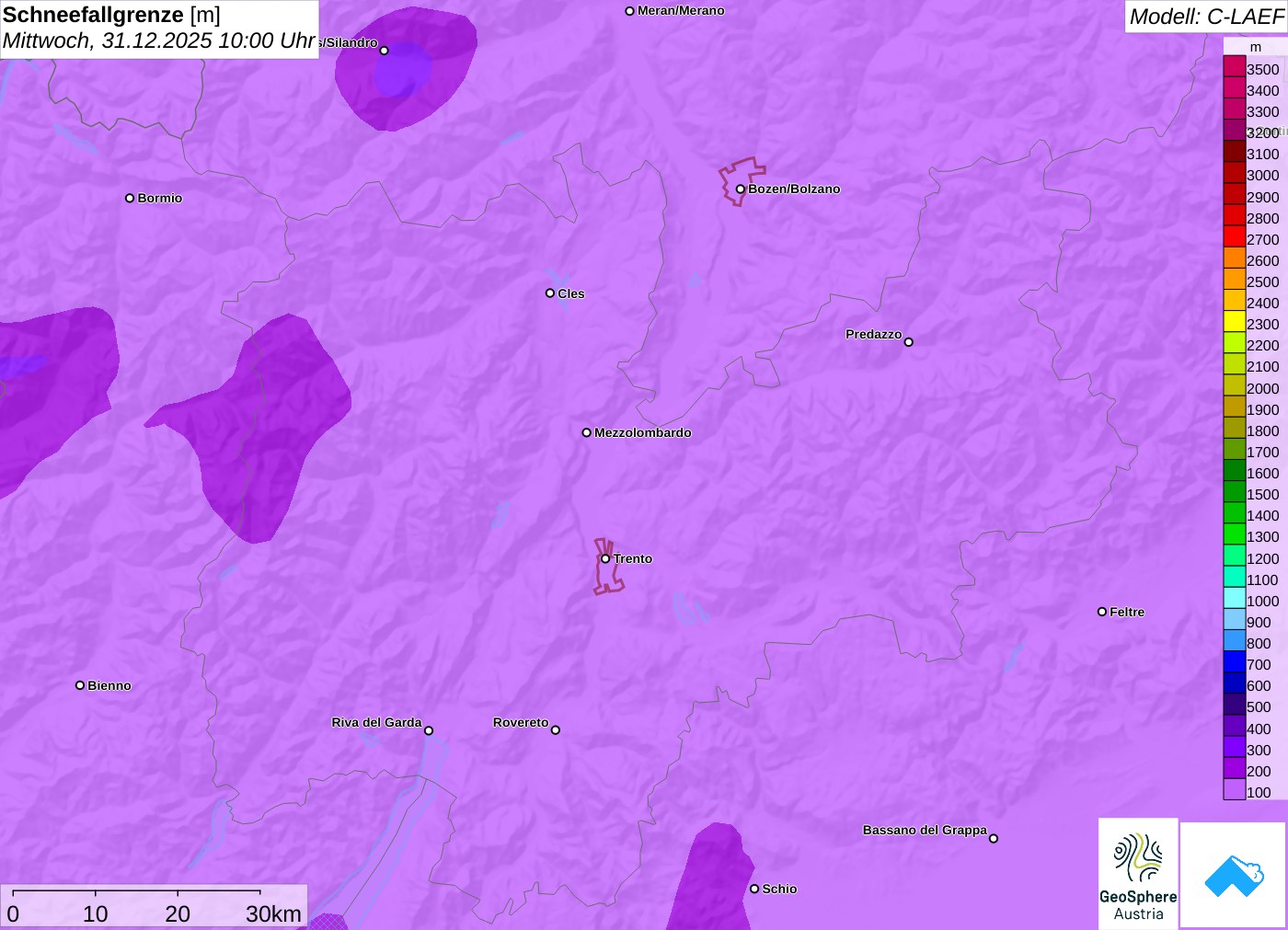1288x930 pixels.
Task: Select the Bienno marker dot
Action: pos(80,685)
